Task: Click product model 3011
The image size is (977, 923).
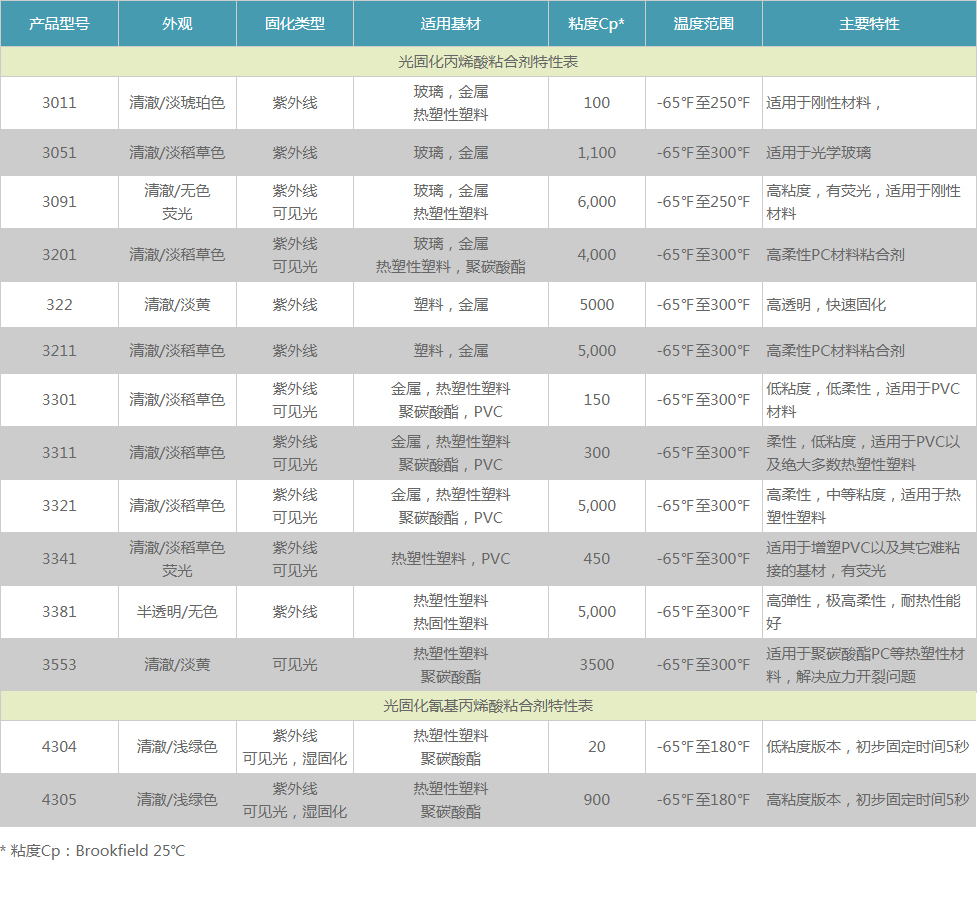Action: pyautogui.click(x=59, y=102)
